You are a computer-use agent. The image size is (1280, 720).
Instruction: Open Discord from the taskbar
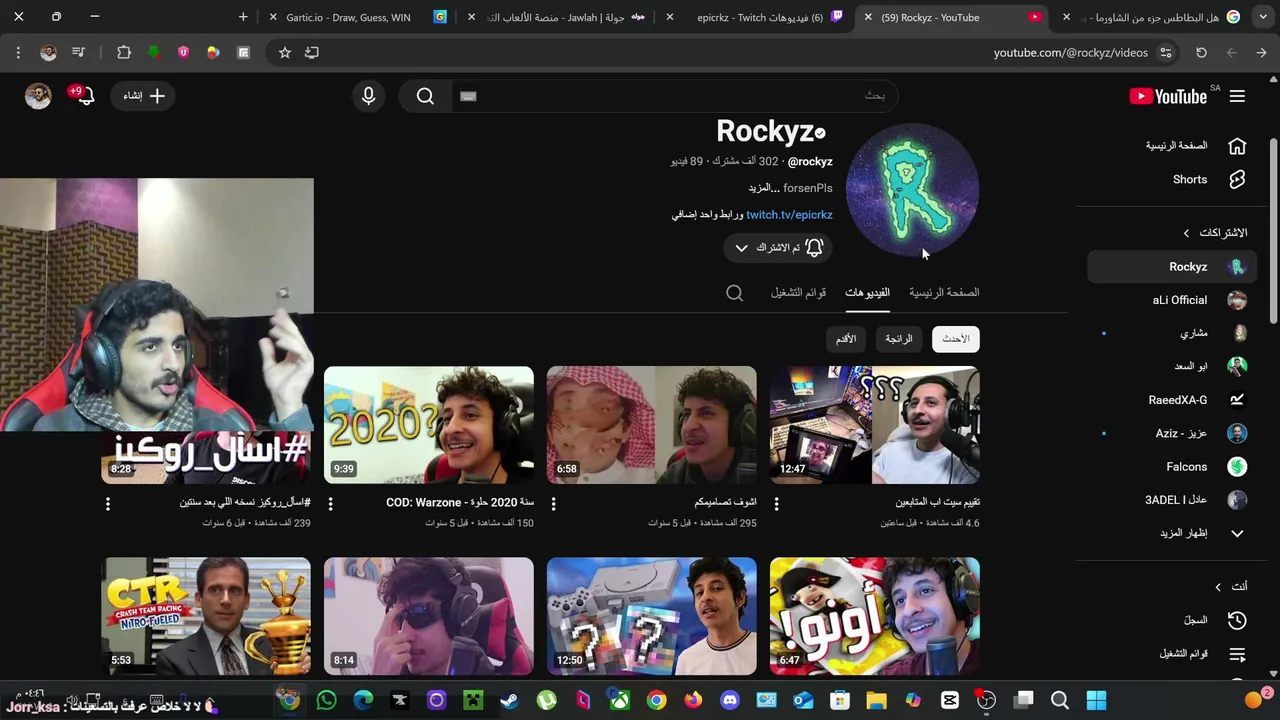click(730, 700)
